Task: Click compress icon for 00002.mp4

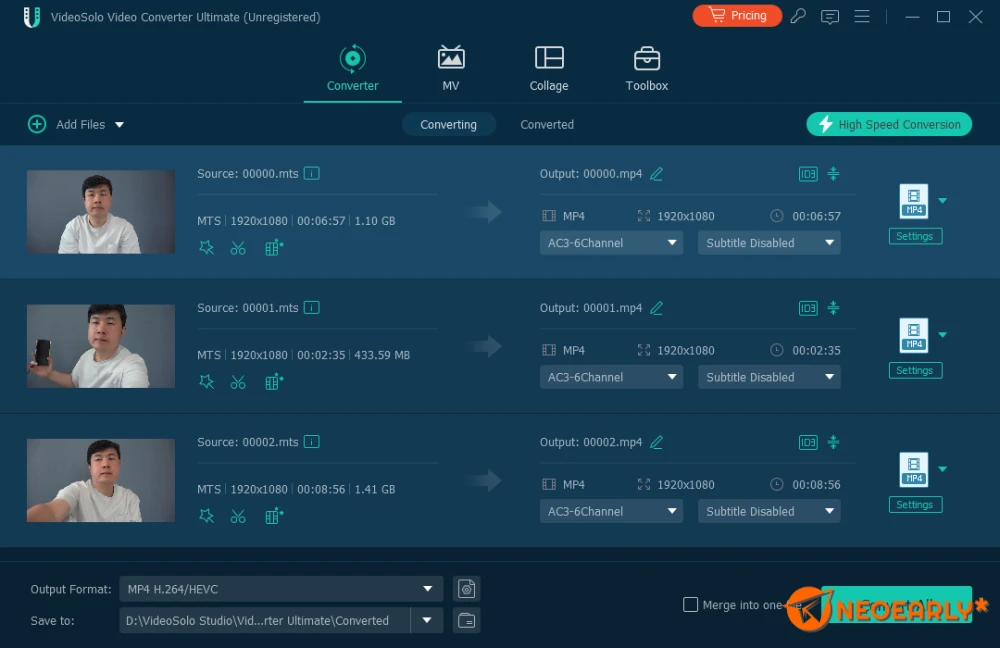Action: pos(834,442)
